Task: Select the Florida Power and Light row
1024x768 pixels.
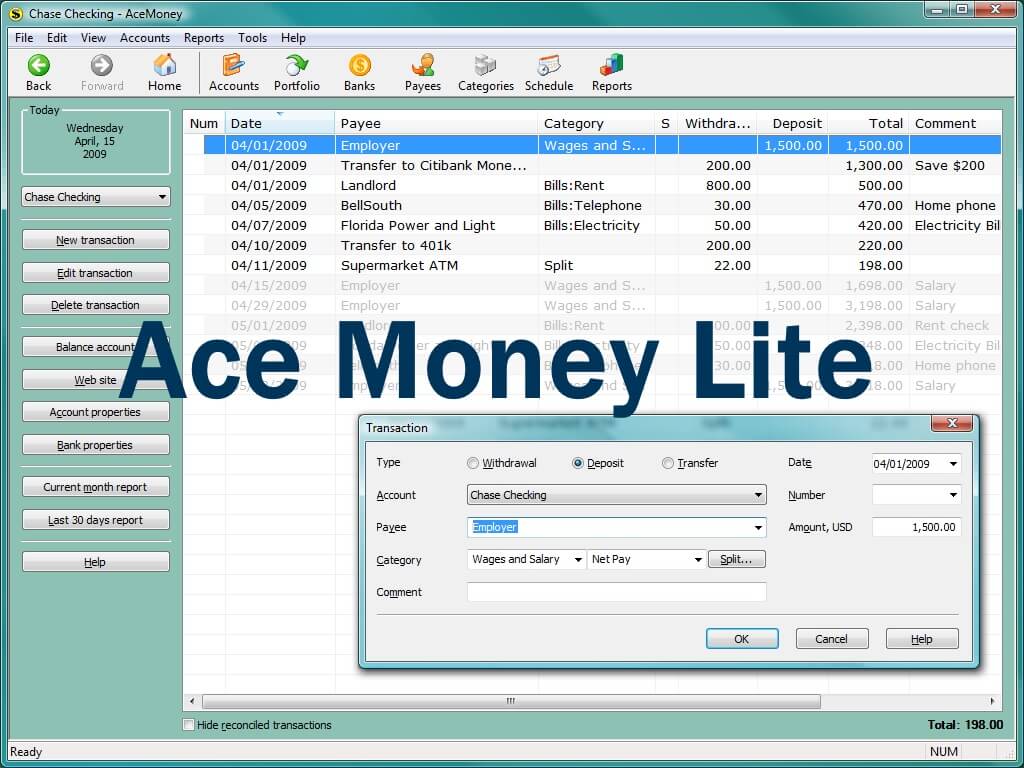Action: [x=592, y=225]
